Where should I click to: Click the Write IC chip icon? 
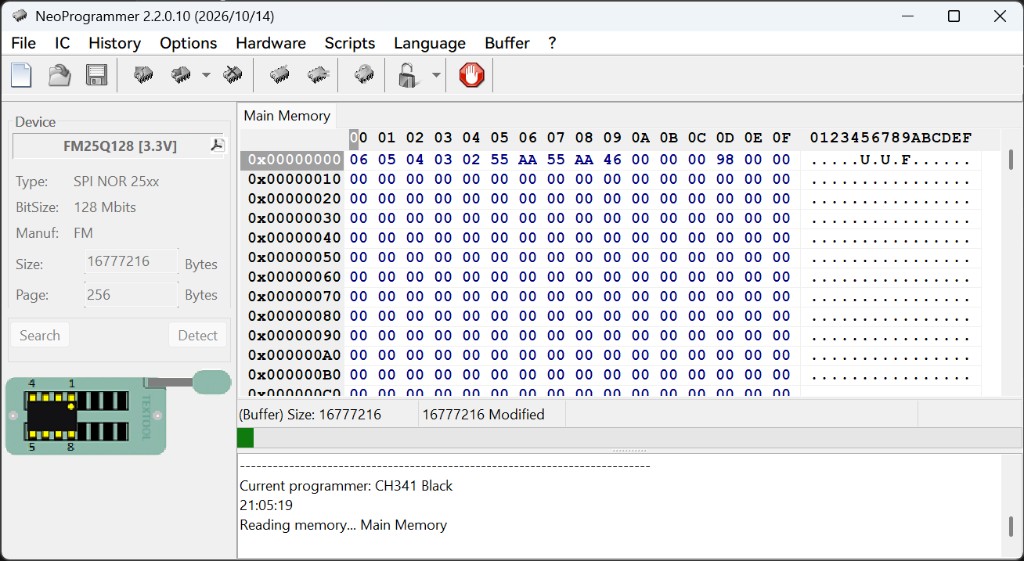(x=180, y=75)
